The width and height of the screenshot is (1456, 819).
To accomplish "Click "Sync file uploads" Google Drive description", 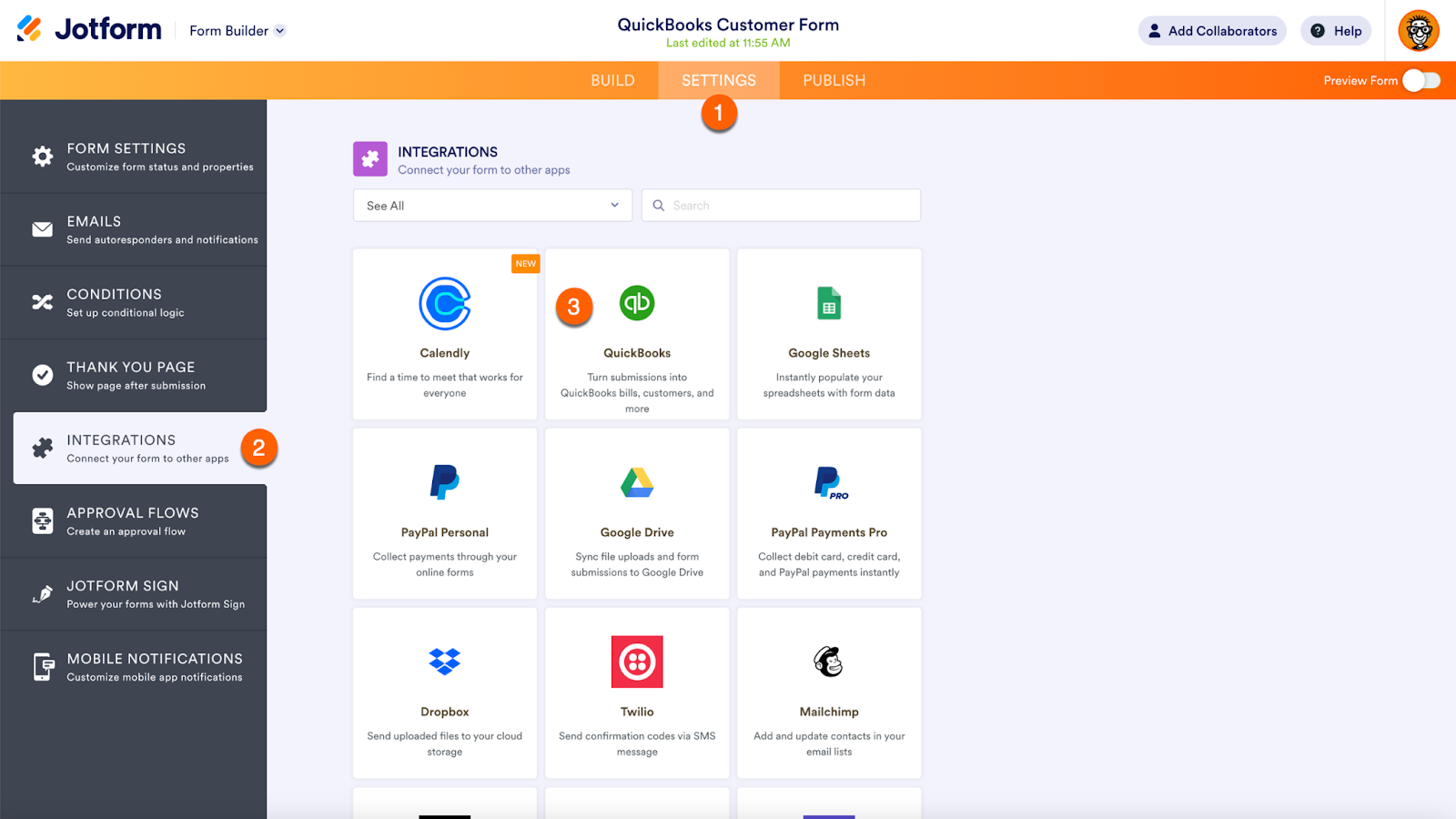I will click(637, 564).
